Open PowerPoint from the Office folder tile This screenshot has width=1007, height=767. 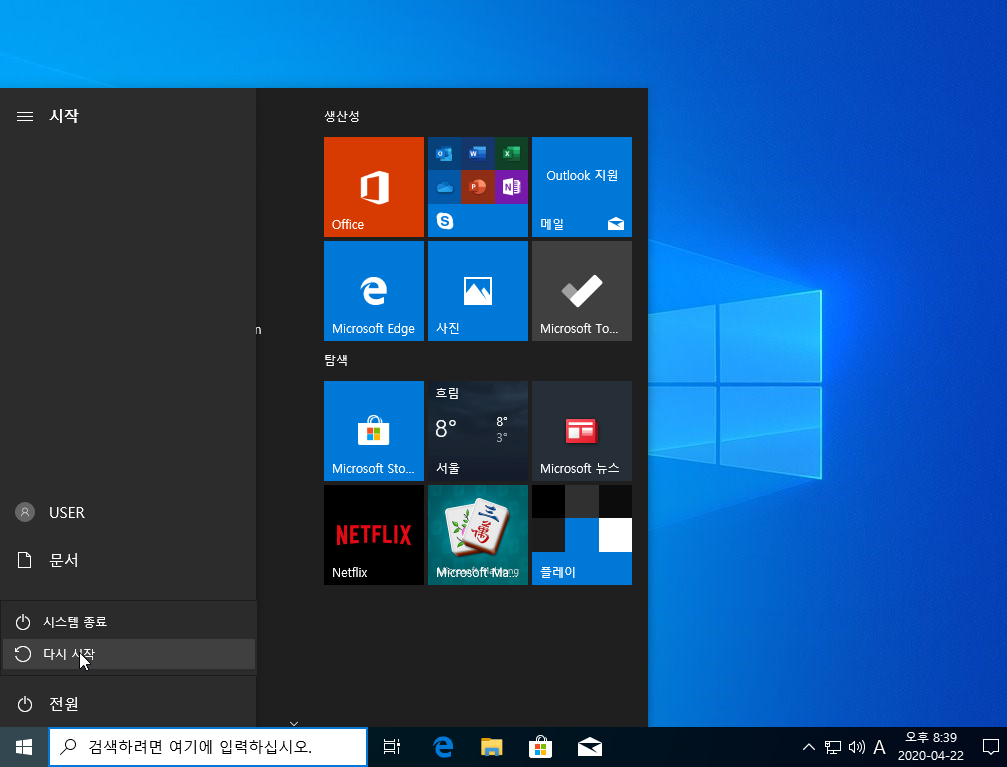(478, 187)
